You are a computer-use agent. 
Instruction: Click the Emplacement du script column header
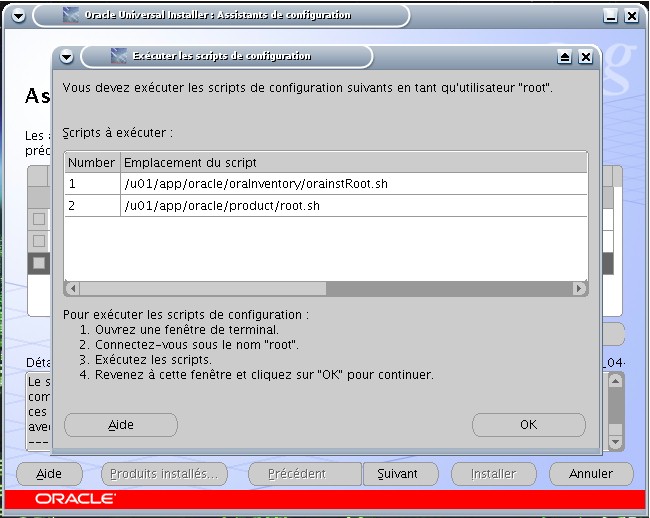(x=354, y=162)
